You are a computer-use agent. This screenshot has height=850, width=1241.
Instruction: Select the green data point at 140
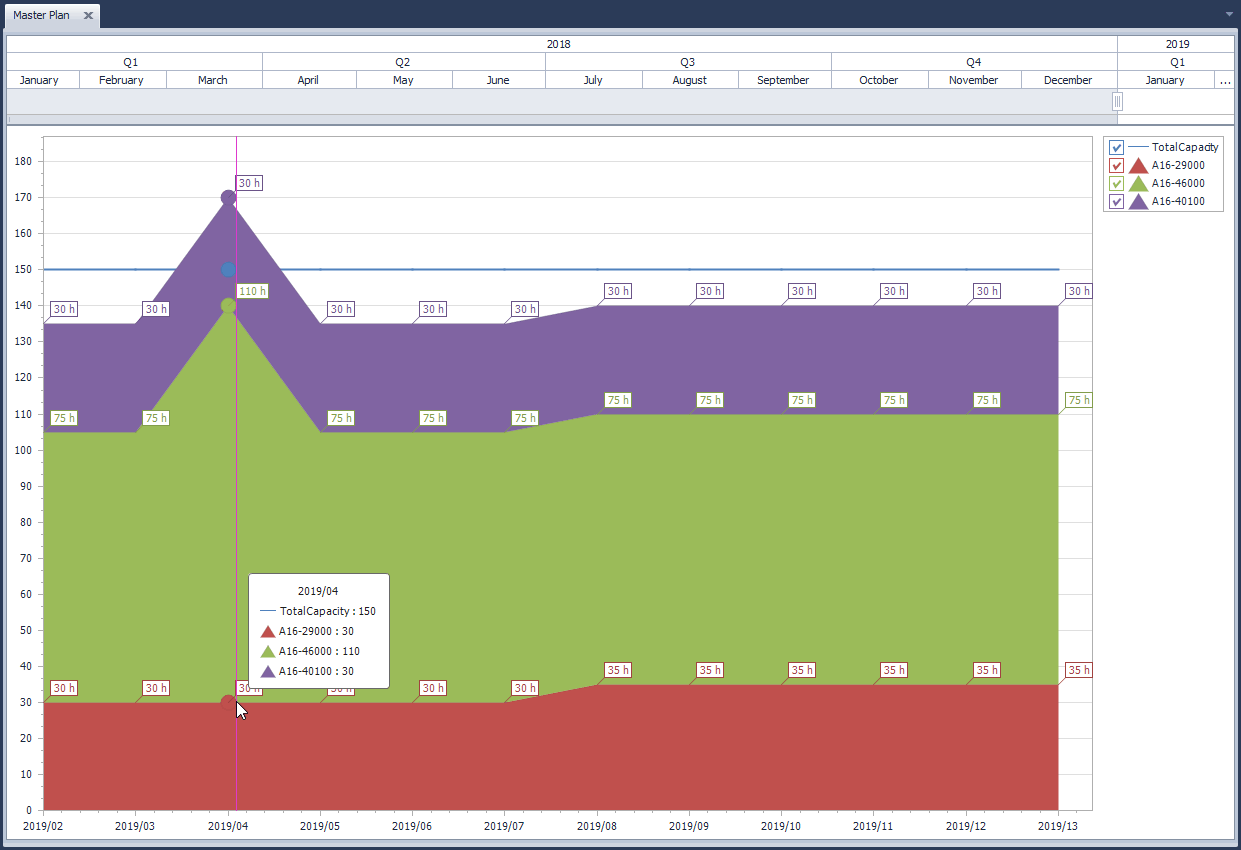coord(228,306)
